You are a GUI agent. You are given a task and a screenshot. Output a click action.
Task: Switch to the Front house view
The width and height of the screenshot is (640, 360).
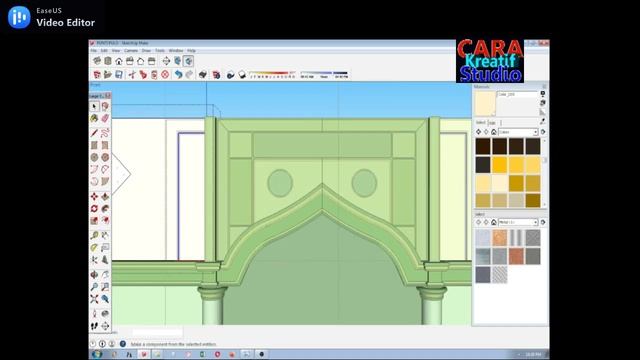coord(119,61)
